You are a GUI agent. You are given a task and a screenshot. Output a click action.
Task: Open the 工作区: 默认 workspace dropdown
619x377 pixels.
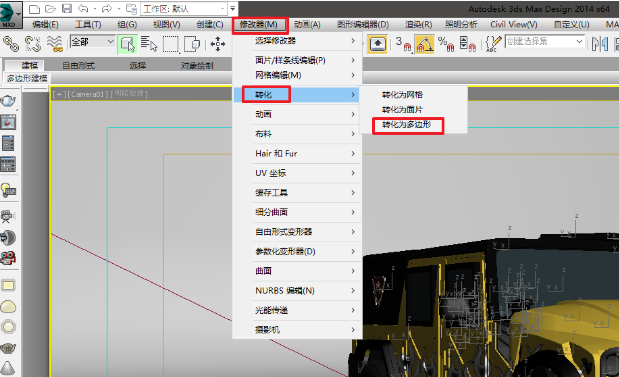point(184,8)
